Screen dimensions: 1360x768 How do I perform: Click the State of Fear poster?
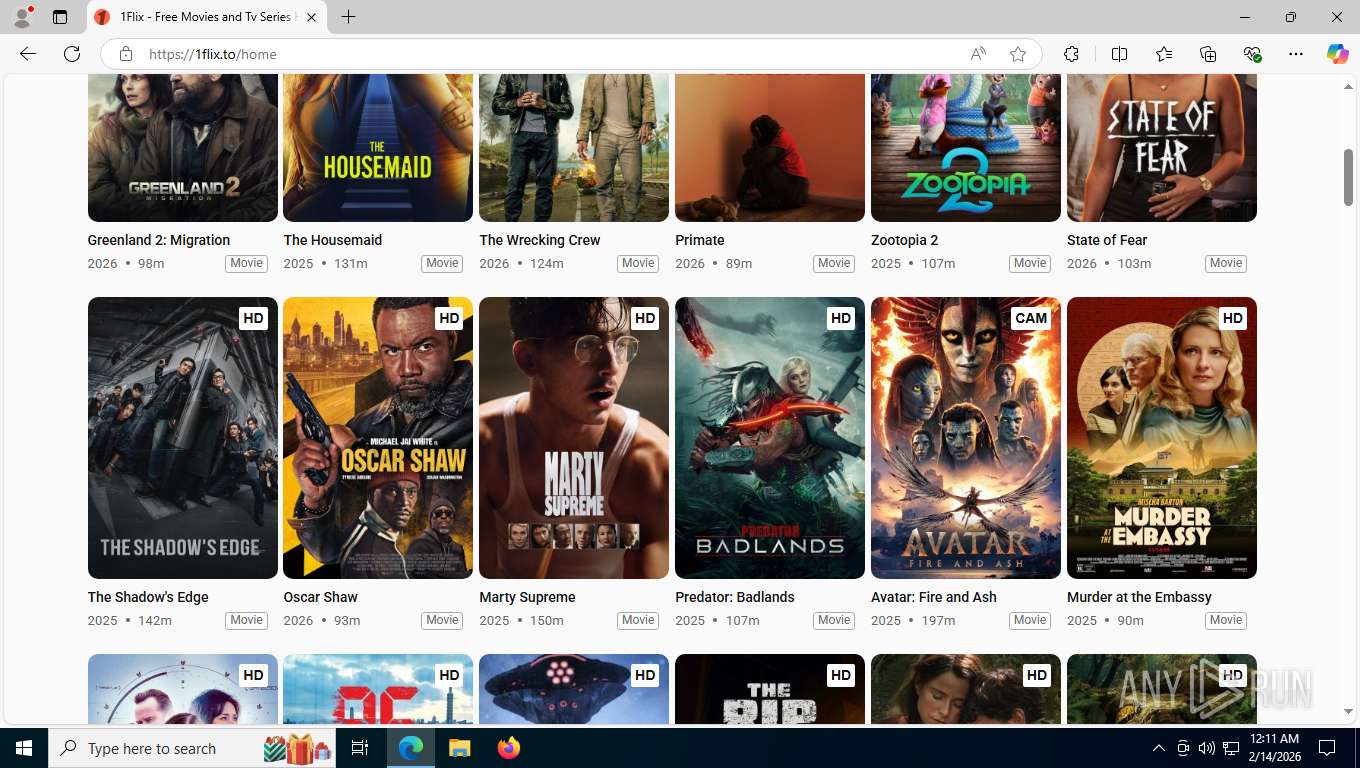coord(1162,148)
